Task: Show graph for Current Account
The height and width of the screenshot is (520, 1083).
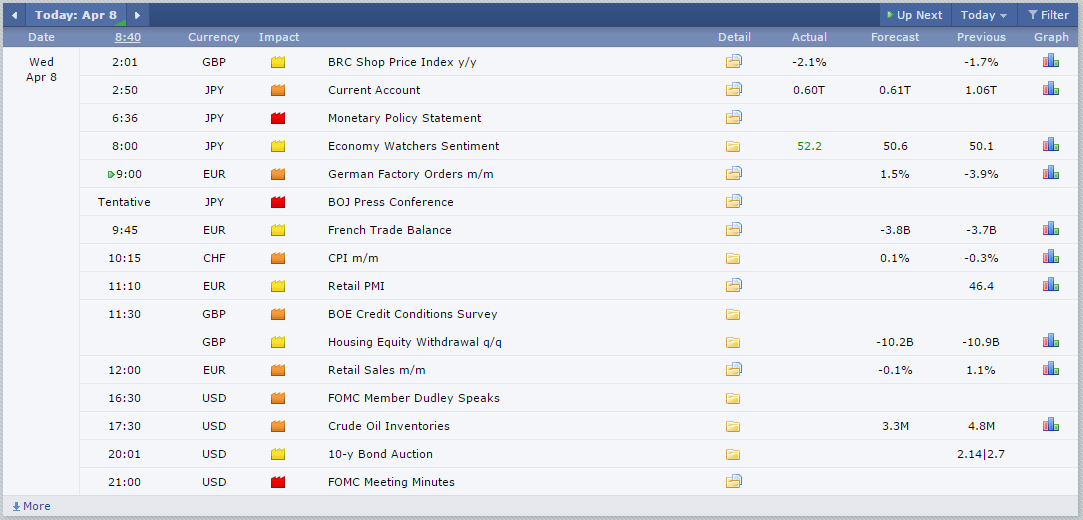Action: [x=1051, y=89]
